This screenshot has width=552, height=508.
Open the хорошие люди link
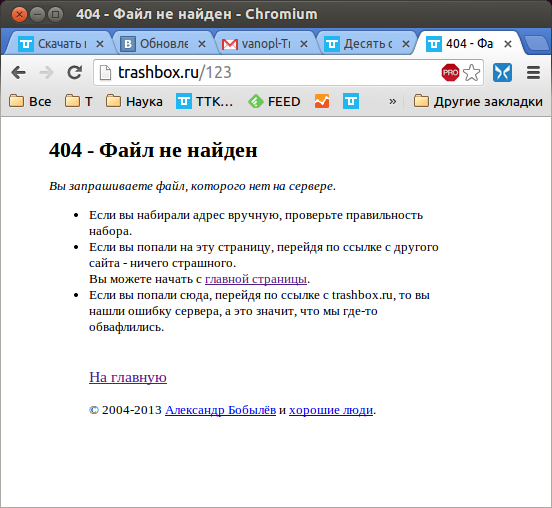coord(331,410)
